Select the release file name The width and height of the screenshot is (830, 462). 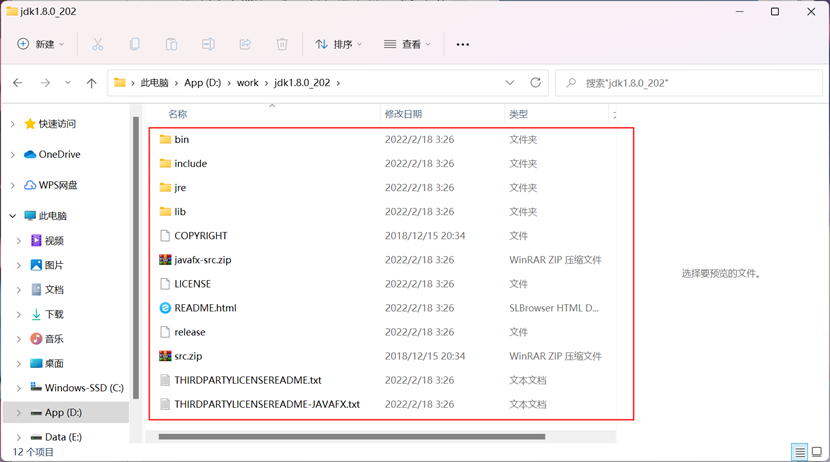point(190,332)
